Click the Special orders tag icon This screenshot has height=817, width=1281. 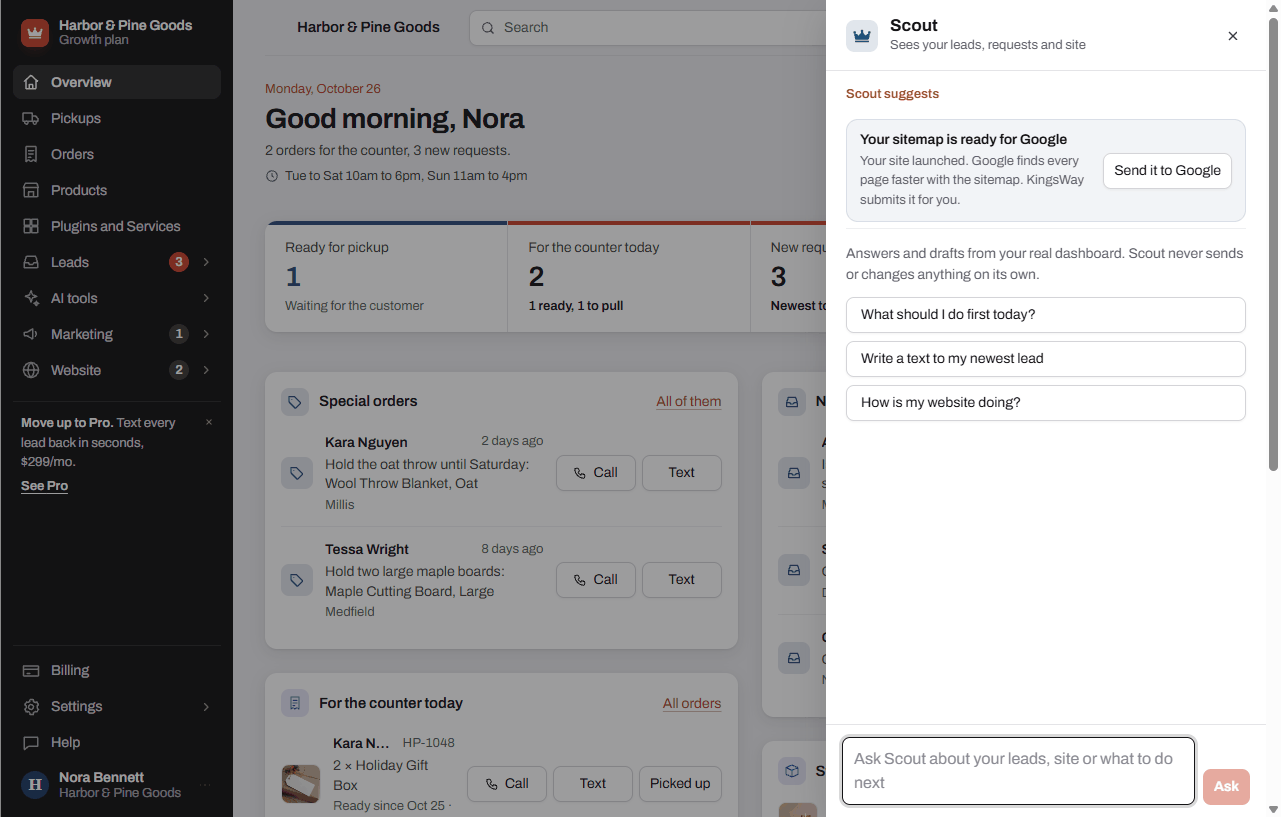pos(294,402)
